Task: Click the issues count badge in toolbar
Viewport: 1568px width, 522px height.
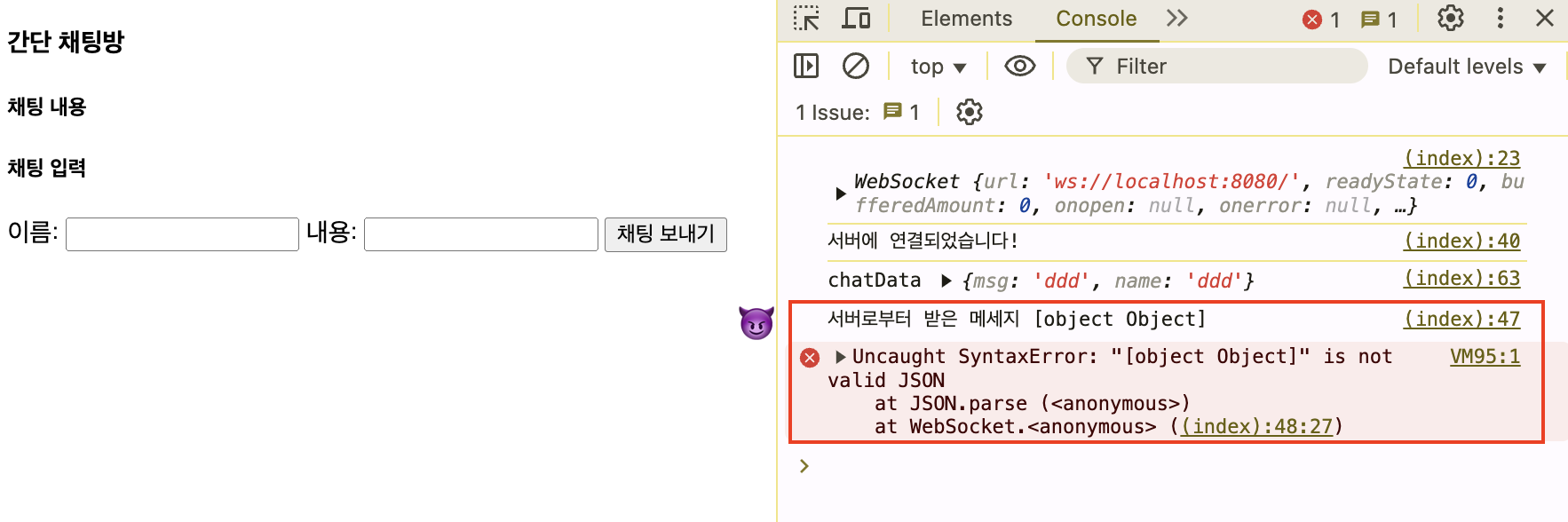Action: (x=1380, y=20)
